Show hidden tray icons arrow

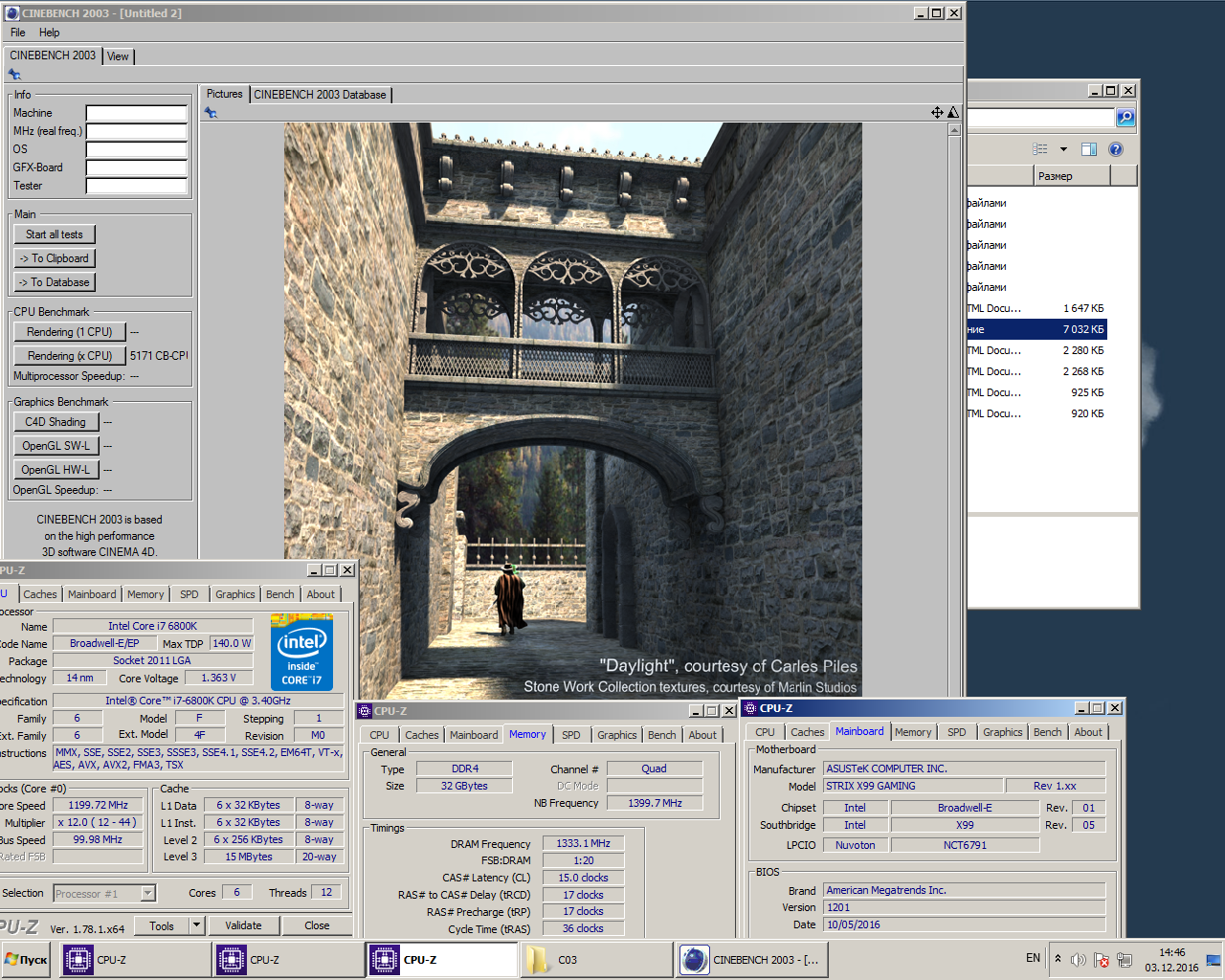coord(1058,958)
